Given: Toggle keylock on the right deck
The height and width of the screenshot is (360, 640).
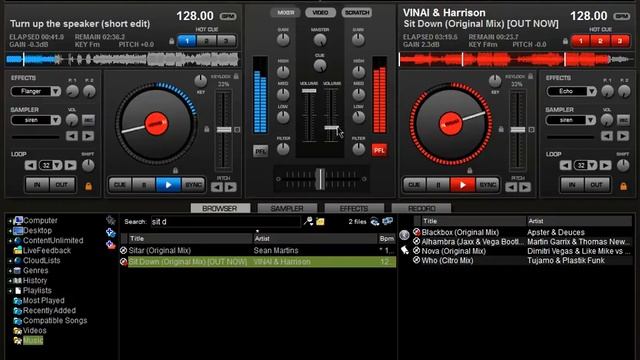Looking at the screenshot, I should 530,76.
